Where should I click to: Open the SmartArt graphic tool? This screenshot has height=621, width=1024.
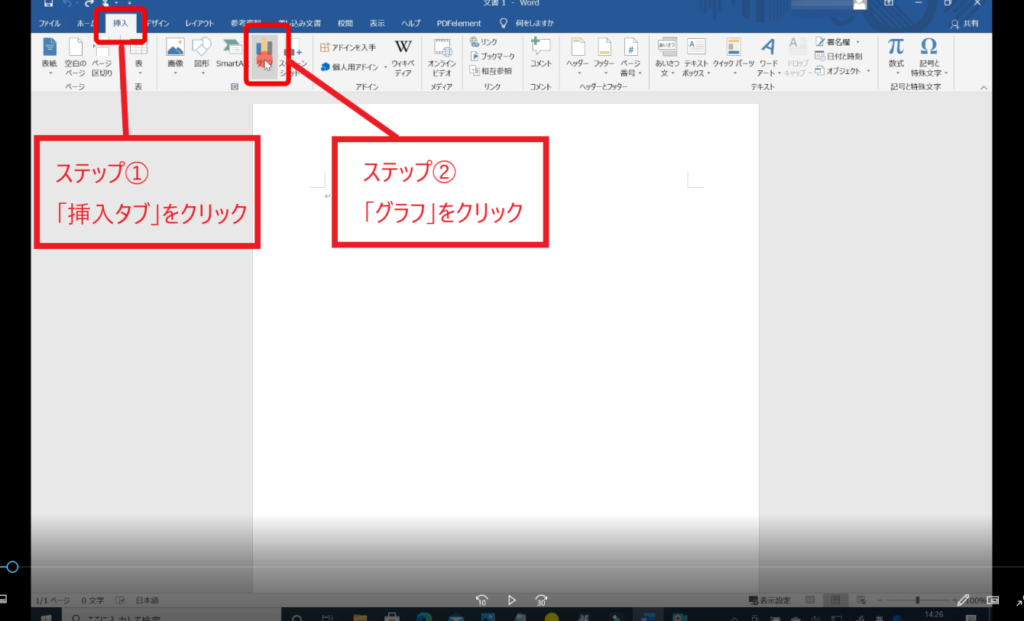tap(231, 53)
